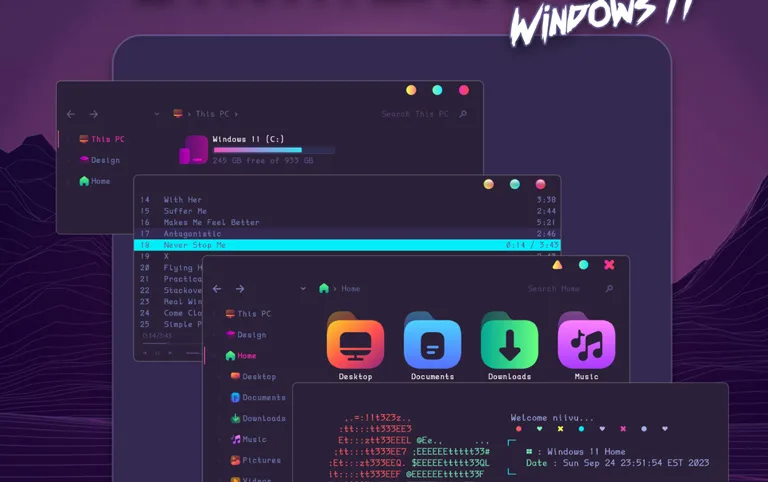Open Music in Home window sidebar
Screen dimensions: 768x482
(x=249, y=439)
